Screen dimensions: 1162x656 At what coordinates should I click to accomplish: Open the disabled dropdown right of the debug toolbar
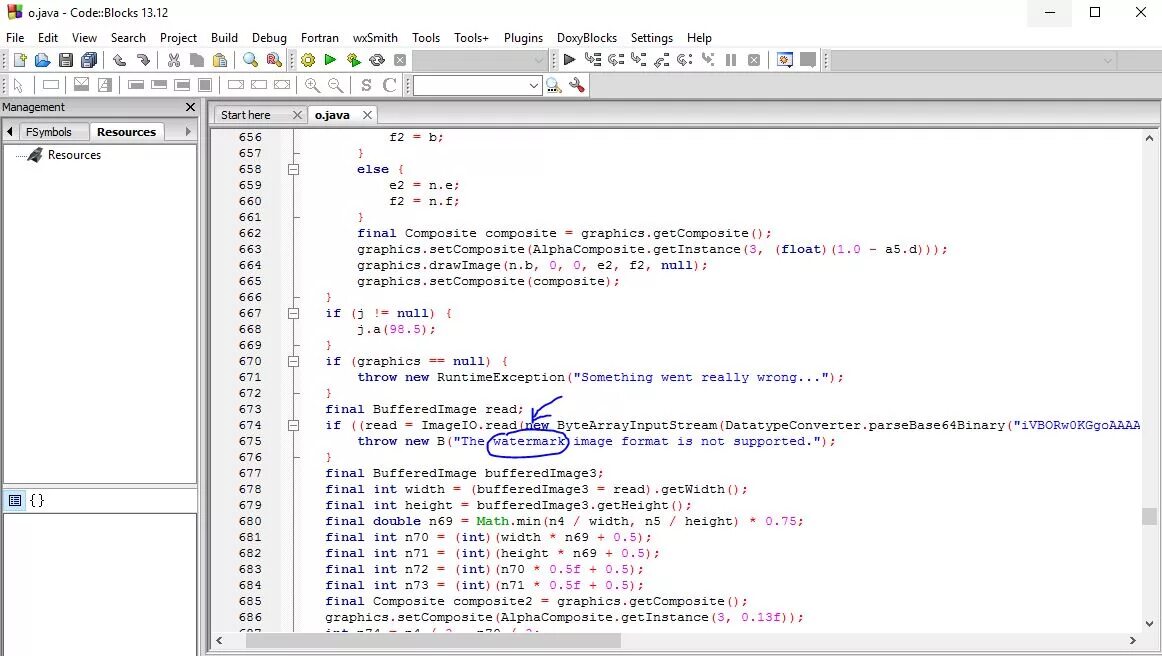(1108, 61)
